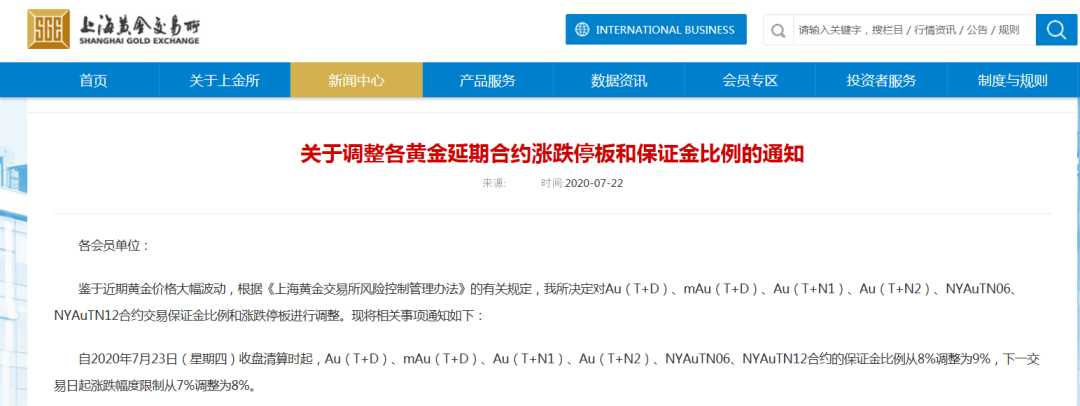Open the 制度与规则 menu
Screen dimensions: 1080x406
point(1012,80)
